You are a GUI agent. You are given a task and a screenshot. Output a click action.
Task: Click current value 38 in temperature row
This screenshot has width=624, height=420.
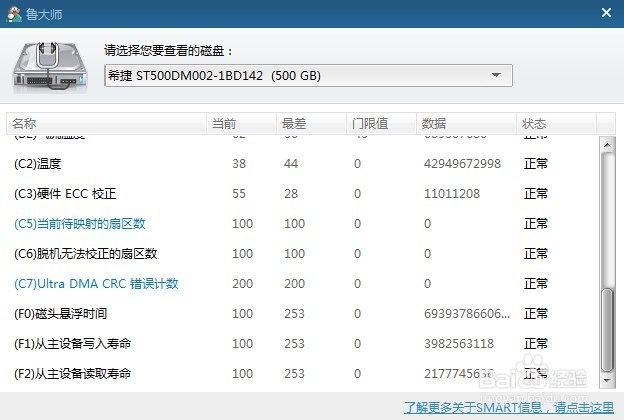(239, 164)
